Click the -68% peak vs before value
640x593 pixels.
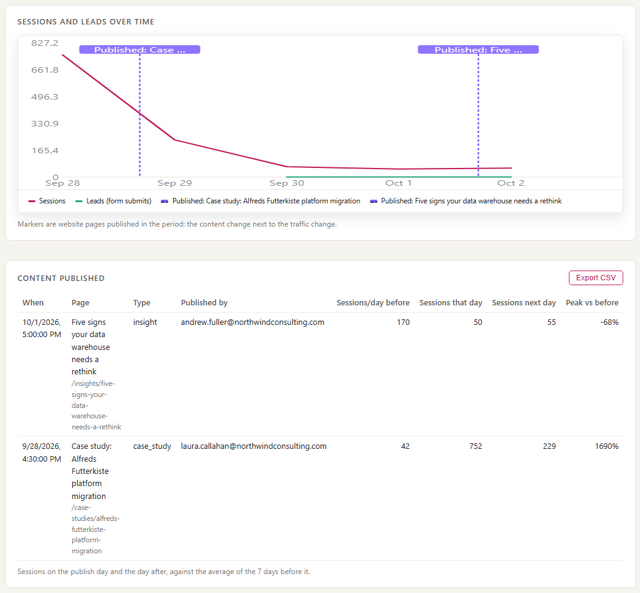[609, 322]
